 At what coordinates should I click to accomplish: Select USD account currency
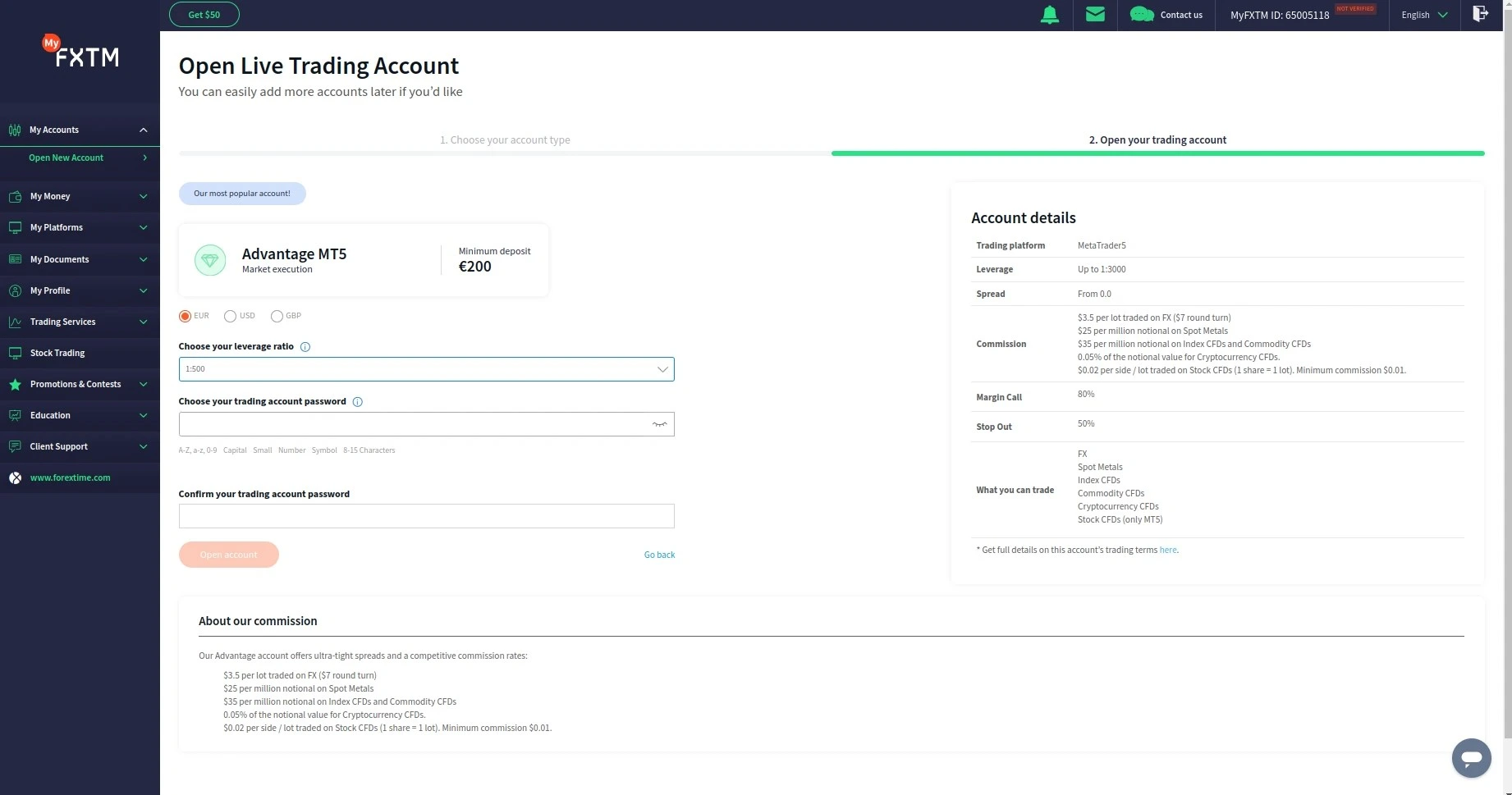pos(231,316)
